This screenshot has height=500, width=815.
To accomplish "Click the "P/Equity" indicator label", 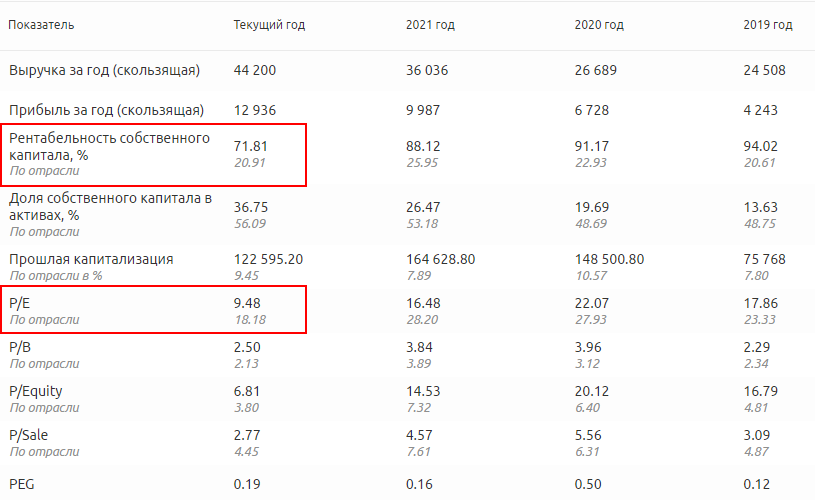I will [x=36, y=392].
